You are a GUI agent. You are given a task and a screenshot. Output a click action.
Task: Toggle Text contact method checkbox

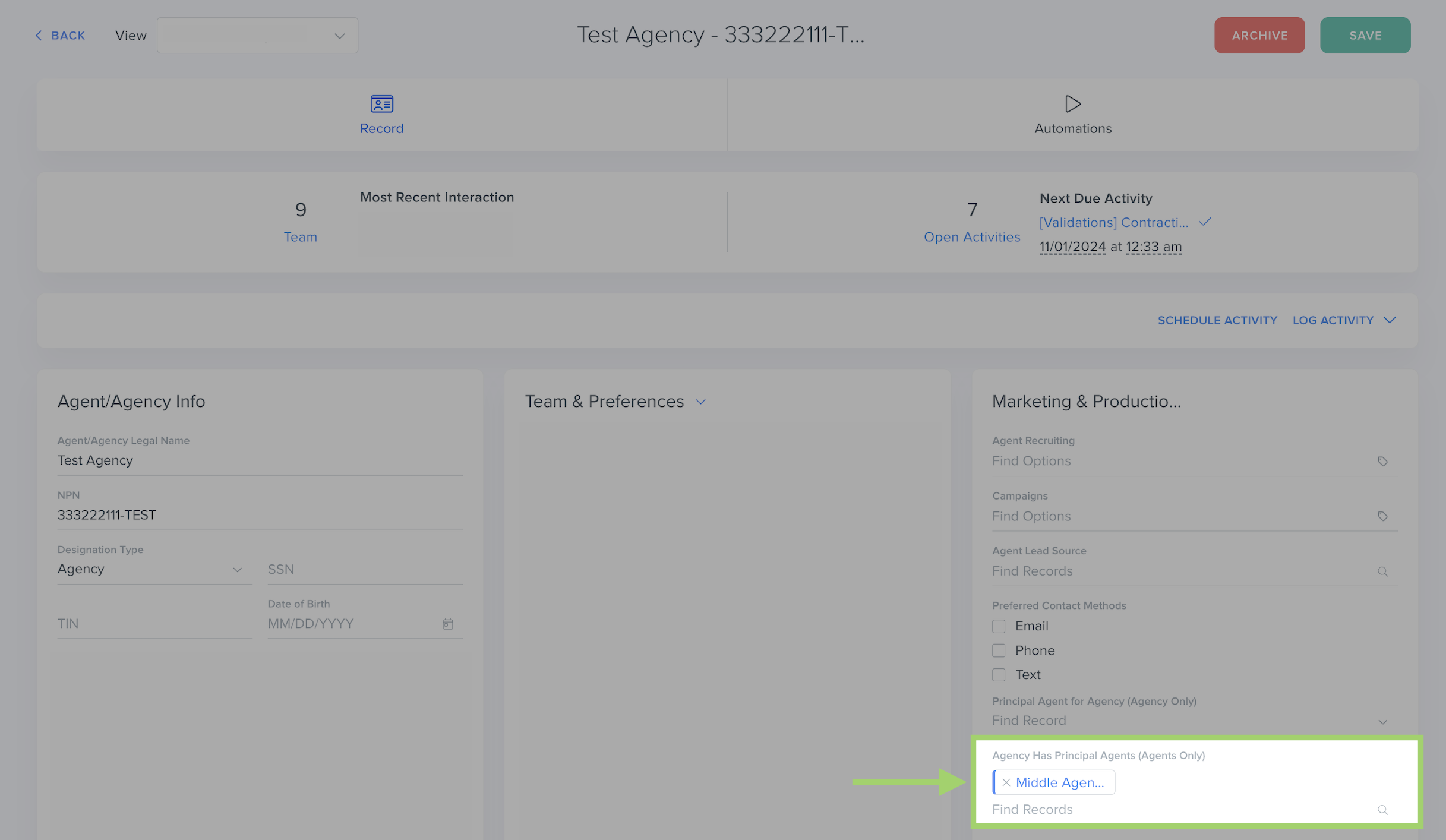999,675
